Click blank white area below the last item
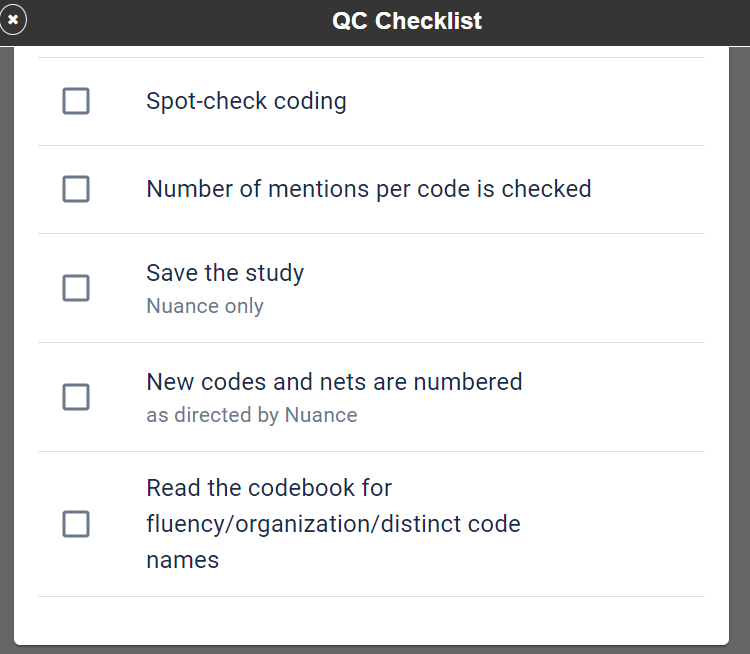750x654 pixels. tap(370, 620)
